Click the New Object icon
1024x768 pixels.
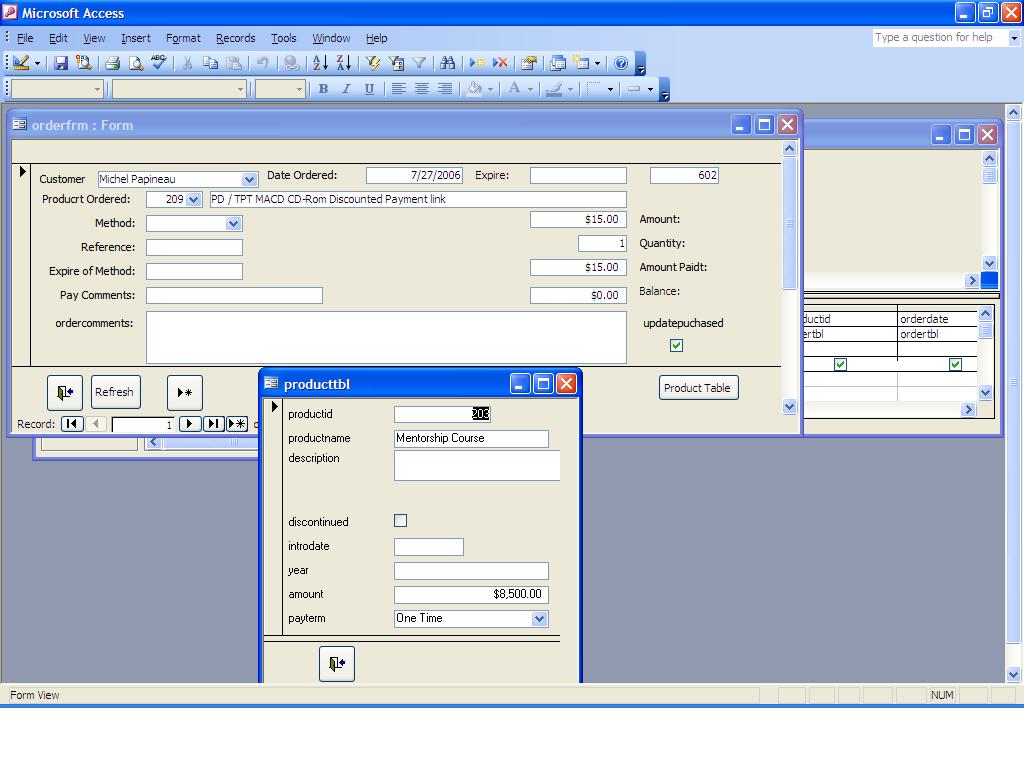click(581, 63)
